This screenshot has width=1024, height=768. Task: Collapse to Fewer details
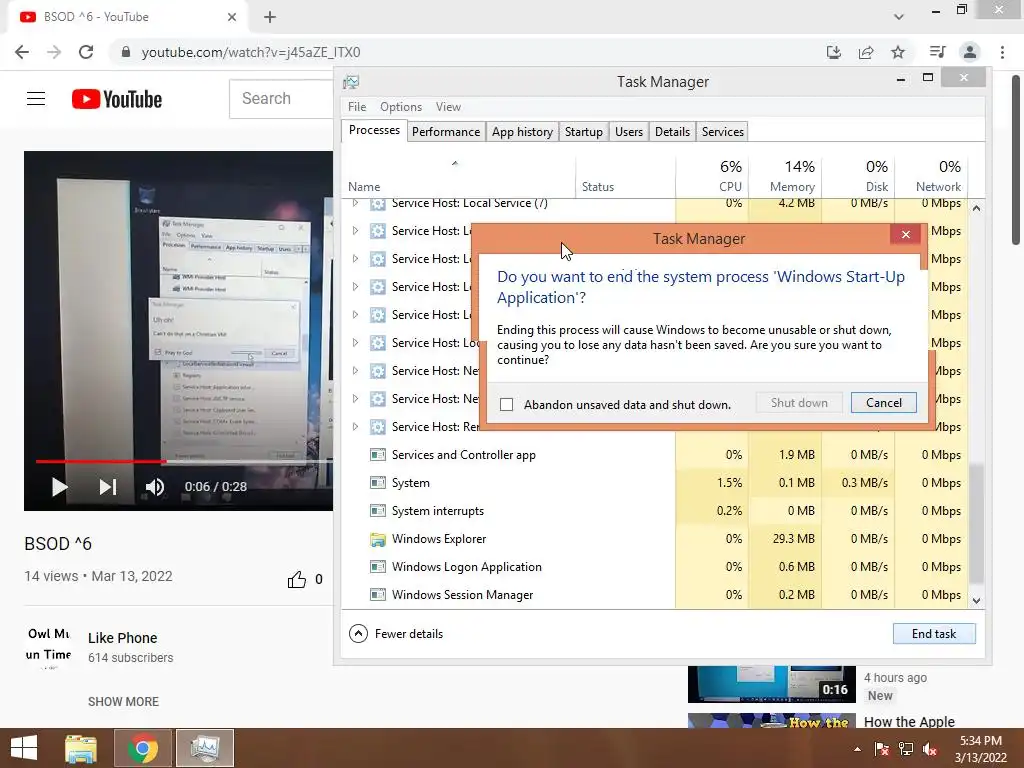click(x=396, y=633)
